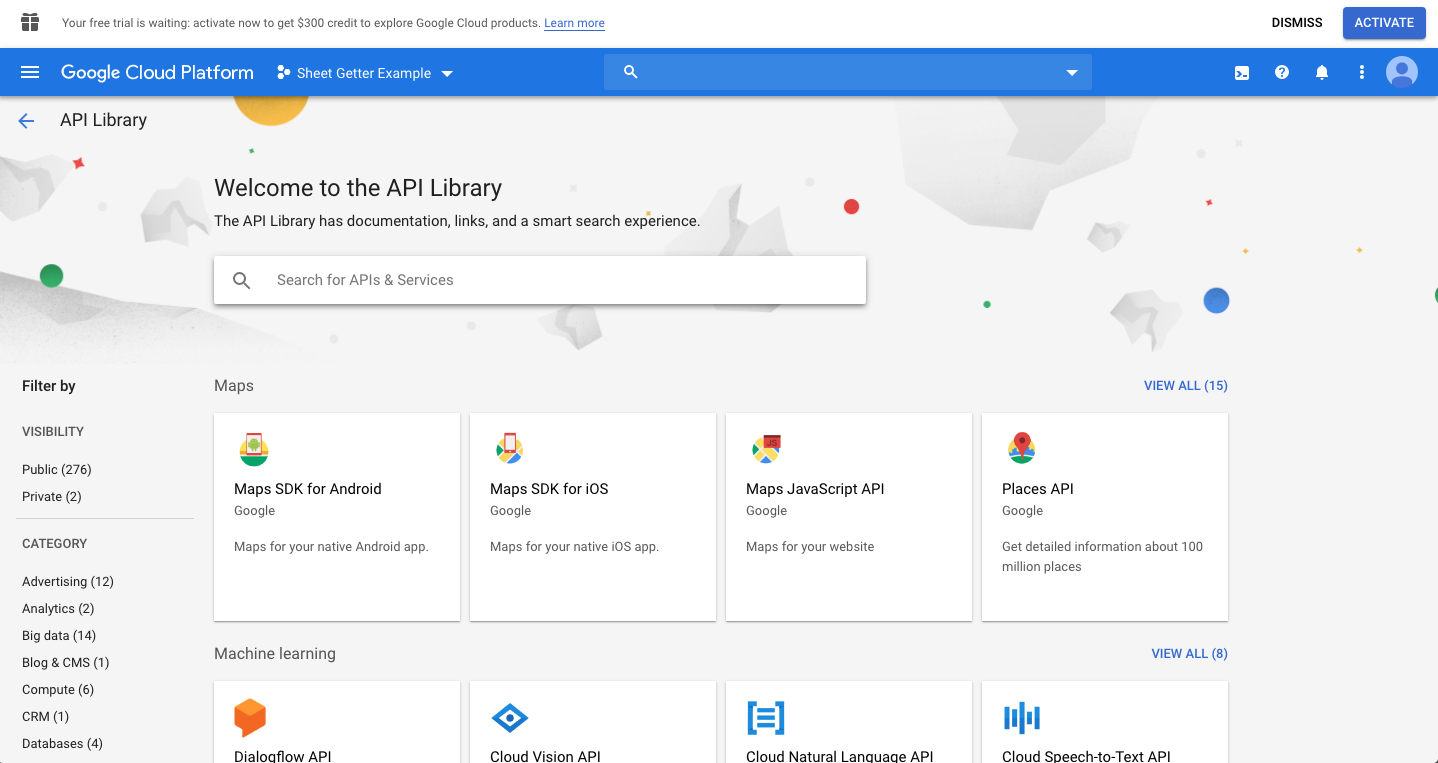Image resolution: width=1438 pixels, height=763 pixels.
Task: Click the magnifier in Search for APIs box
Action: [x=242, y=281]
